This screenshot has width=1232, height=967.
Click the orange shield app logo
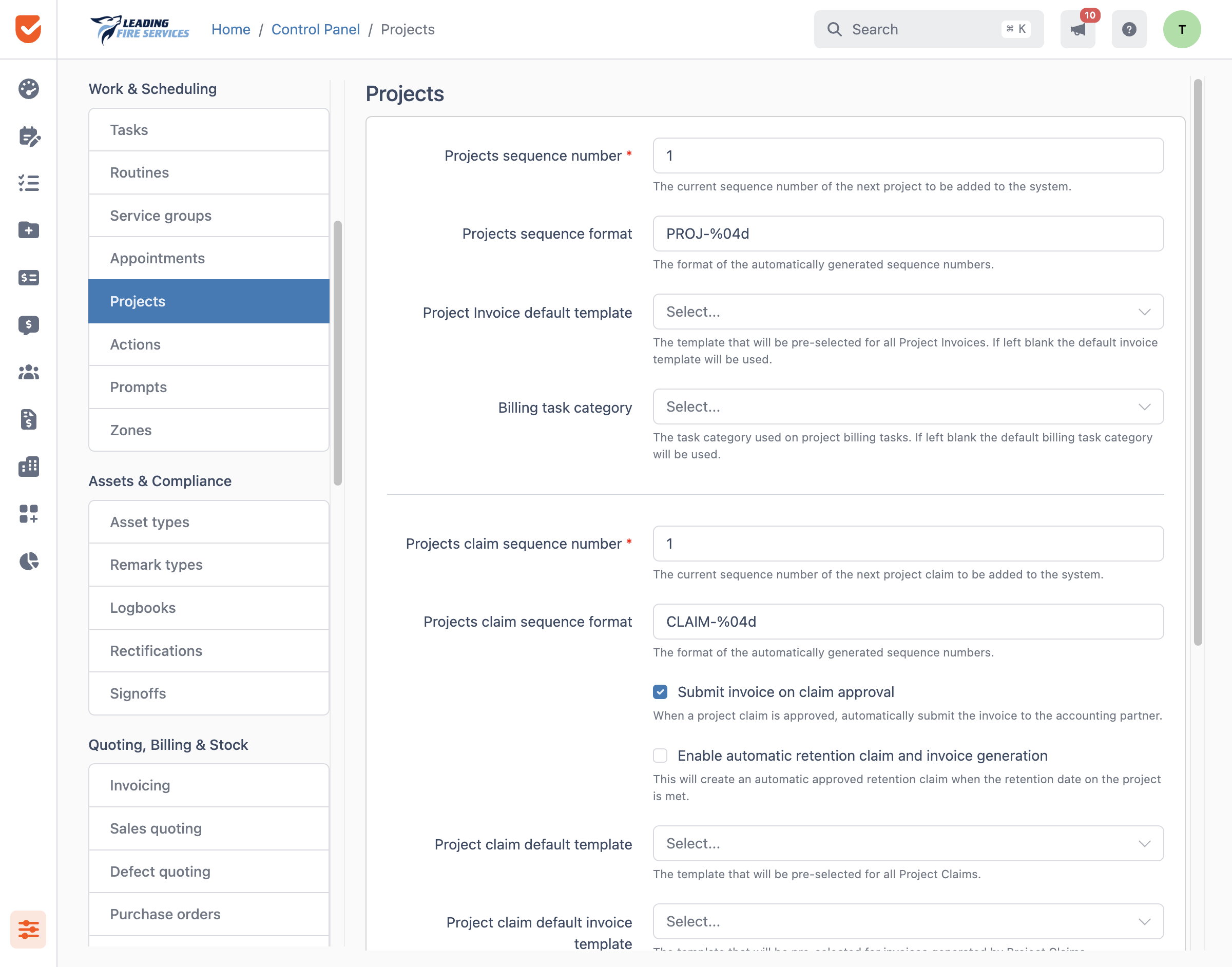pyautogui.click(x=28, y=29)
